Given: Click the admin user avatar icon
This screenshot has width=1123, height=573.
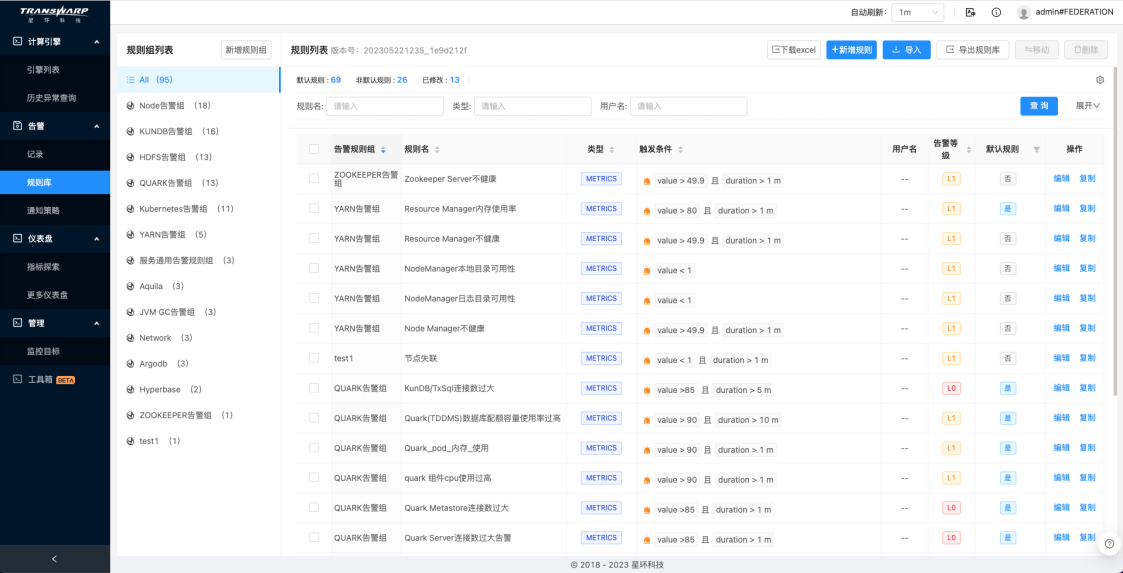Looking at the screenshot, I should [1023, 12].
